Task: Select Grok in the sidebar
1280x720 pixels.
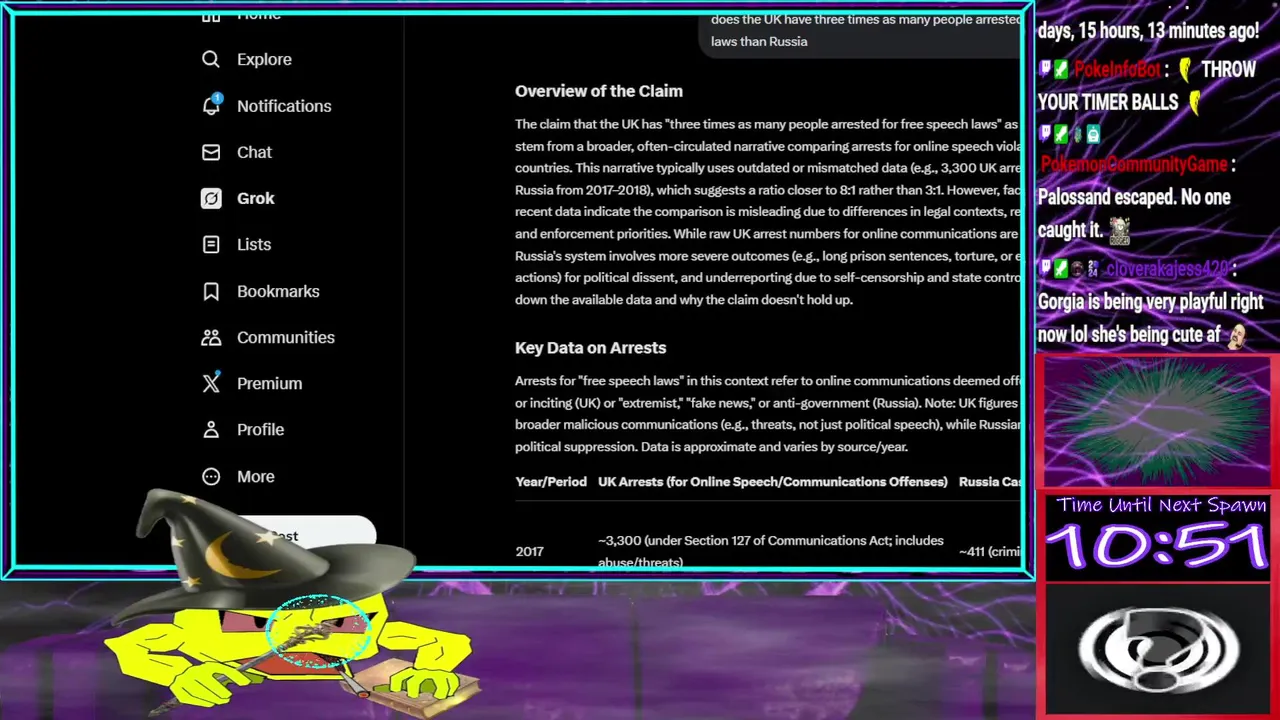Action: (x=255, y=198)
